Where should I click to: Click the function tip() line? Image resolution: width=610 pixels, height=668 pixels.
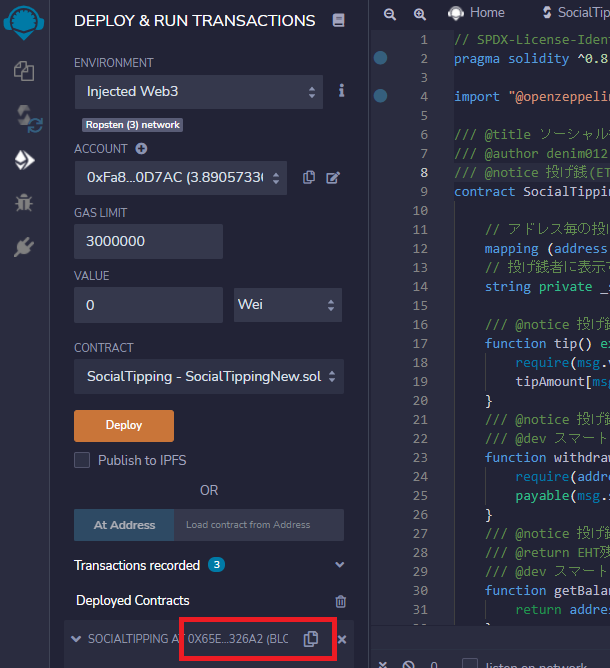[547, 343]
